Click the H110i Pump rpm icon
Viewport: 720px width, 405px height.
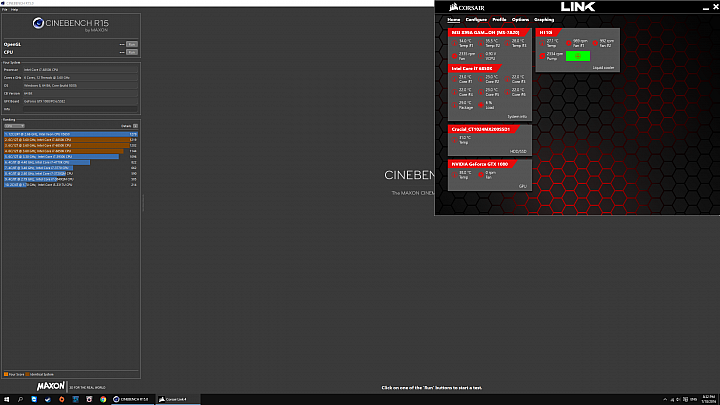point(542,56)
